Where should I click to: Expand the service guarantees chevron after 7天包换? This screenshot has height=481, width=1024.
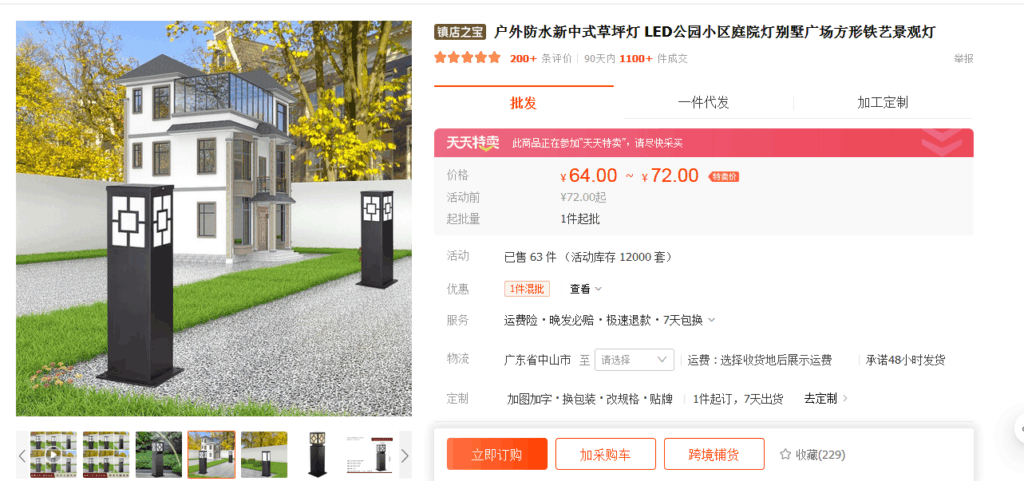coord(711,320)
